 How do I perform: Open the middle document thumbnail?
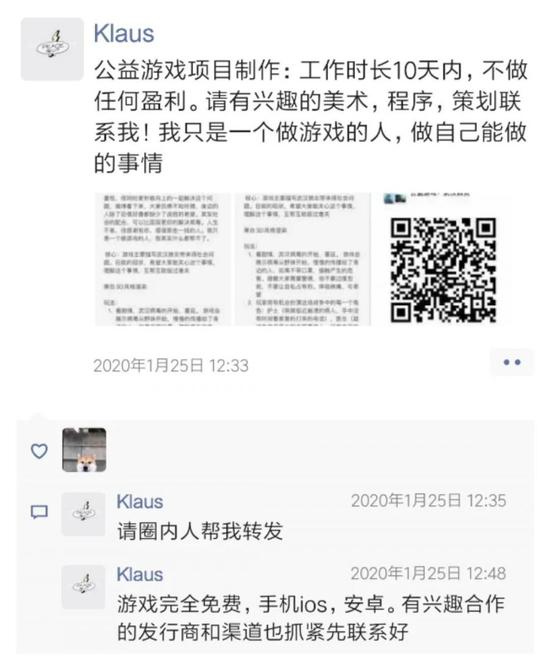tap(303, 259)
